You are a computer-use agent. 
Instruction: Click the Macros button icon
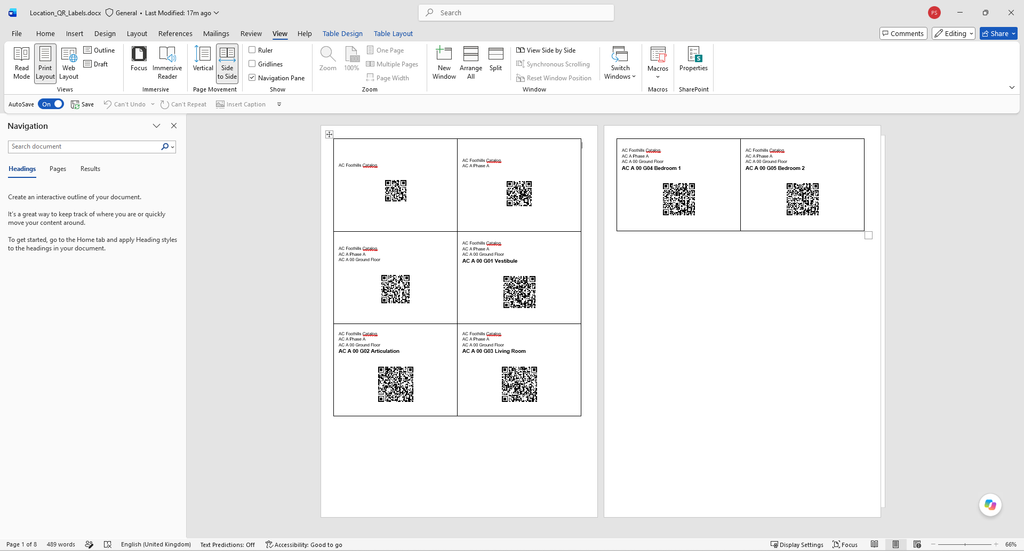point(658,55)
